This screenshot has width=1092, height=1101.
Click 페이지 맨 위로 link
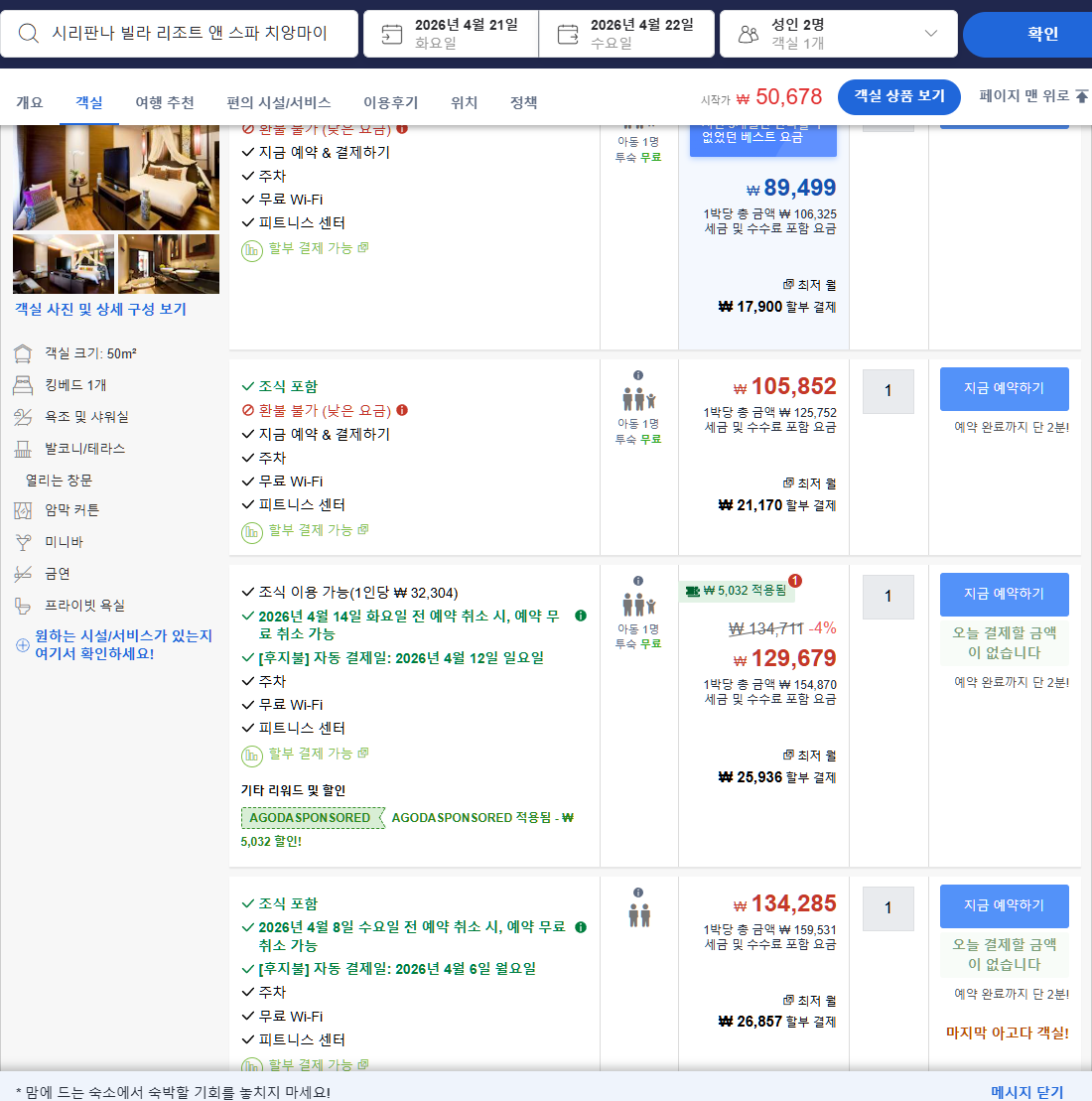tap(1024, 96)
